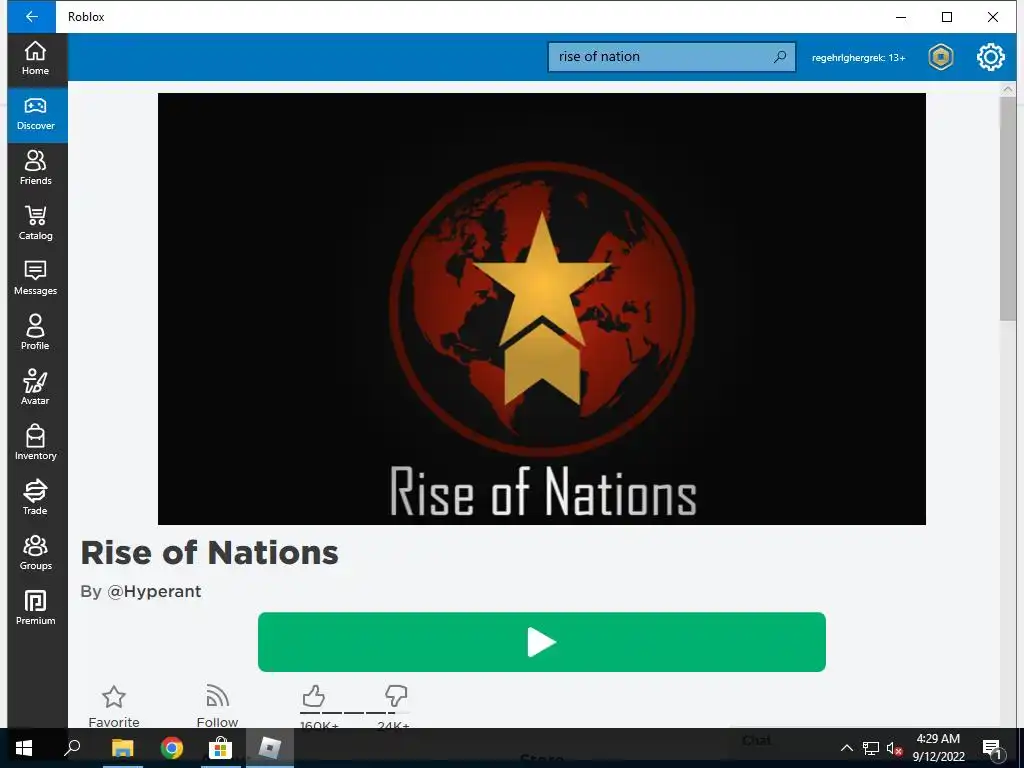Open Windows taskbar search
The height and width of the screenshot is (768, 1024).
pos(72,748)
